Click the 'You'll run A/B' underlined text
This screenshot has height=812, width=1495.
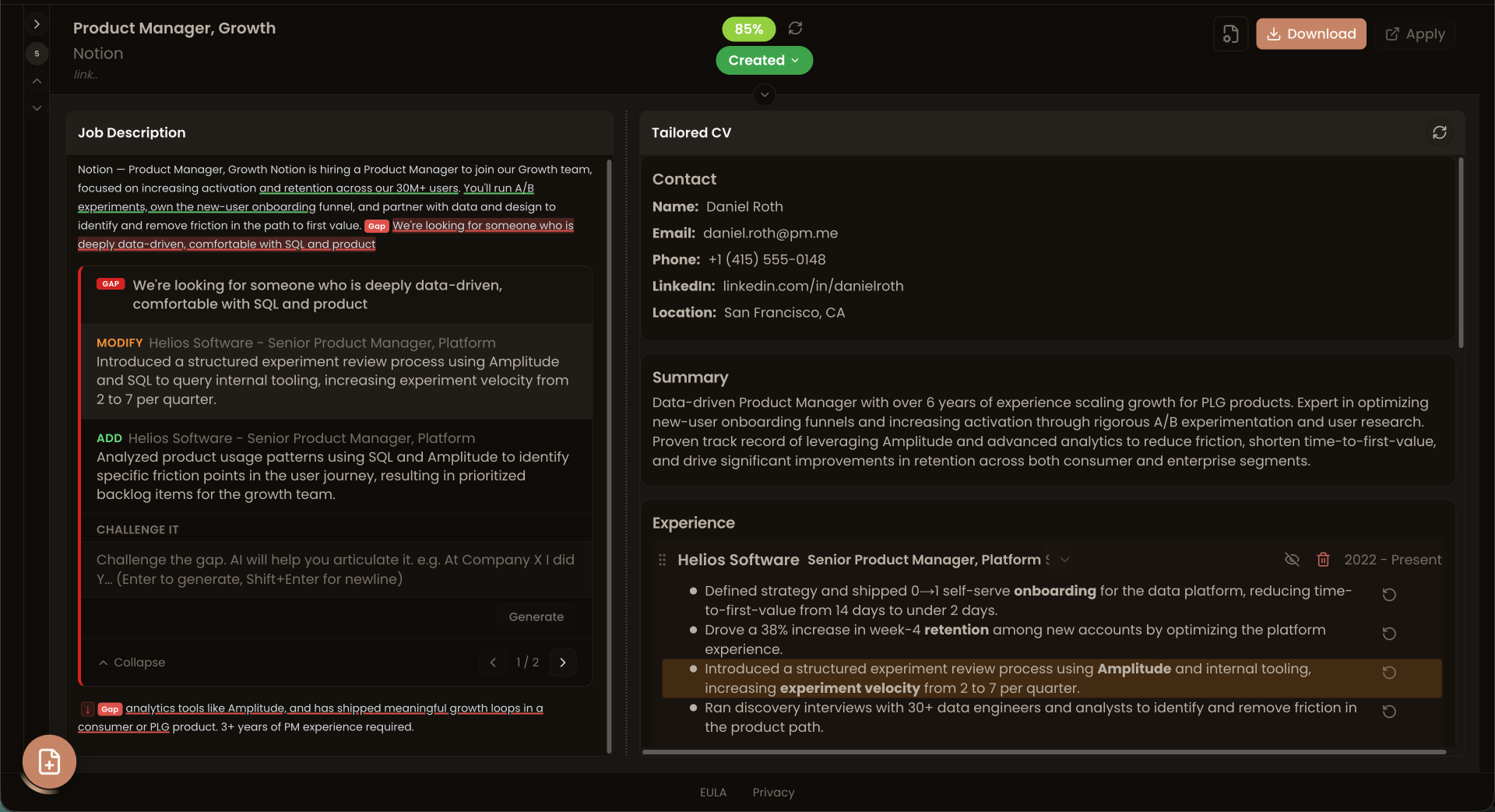pyautogui.click(x=498, y=188)
